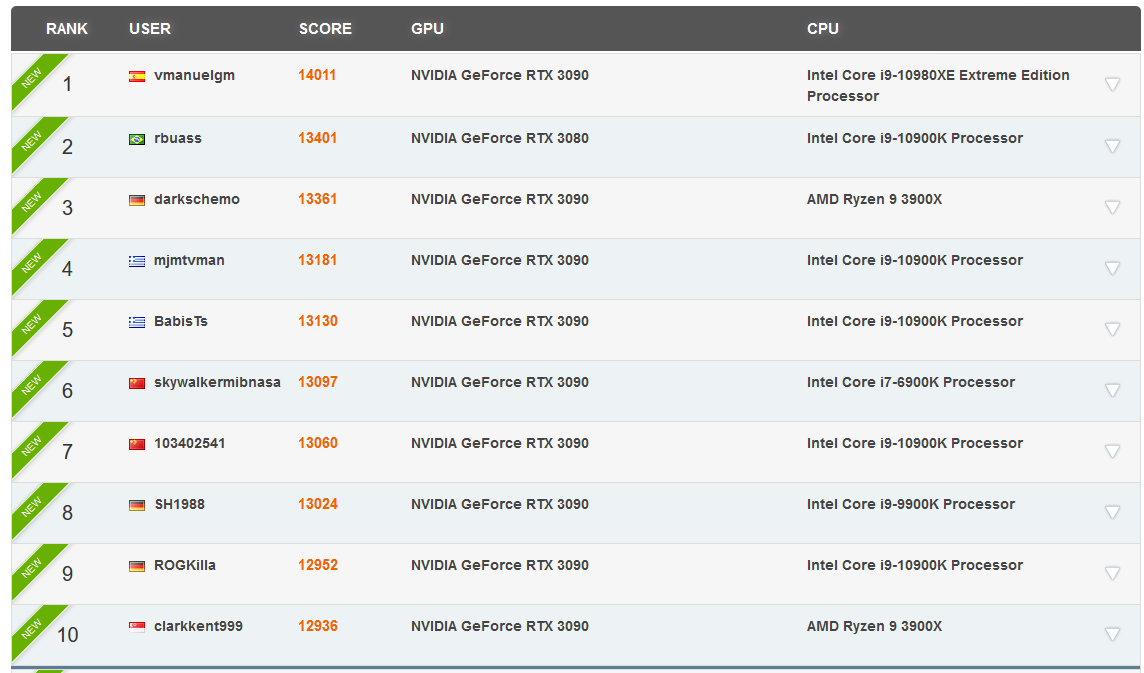The image size is (1144, 673).
Task: Click German flag icon next to darkschemo
Action: click(x=136, y=200)
